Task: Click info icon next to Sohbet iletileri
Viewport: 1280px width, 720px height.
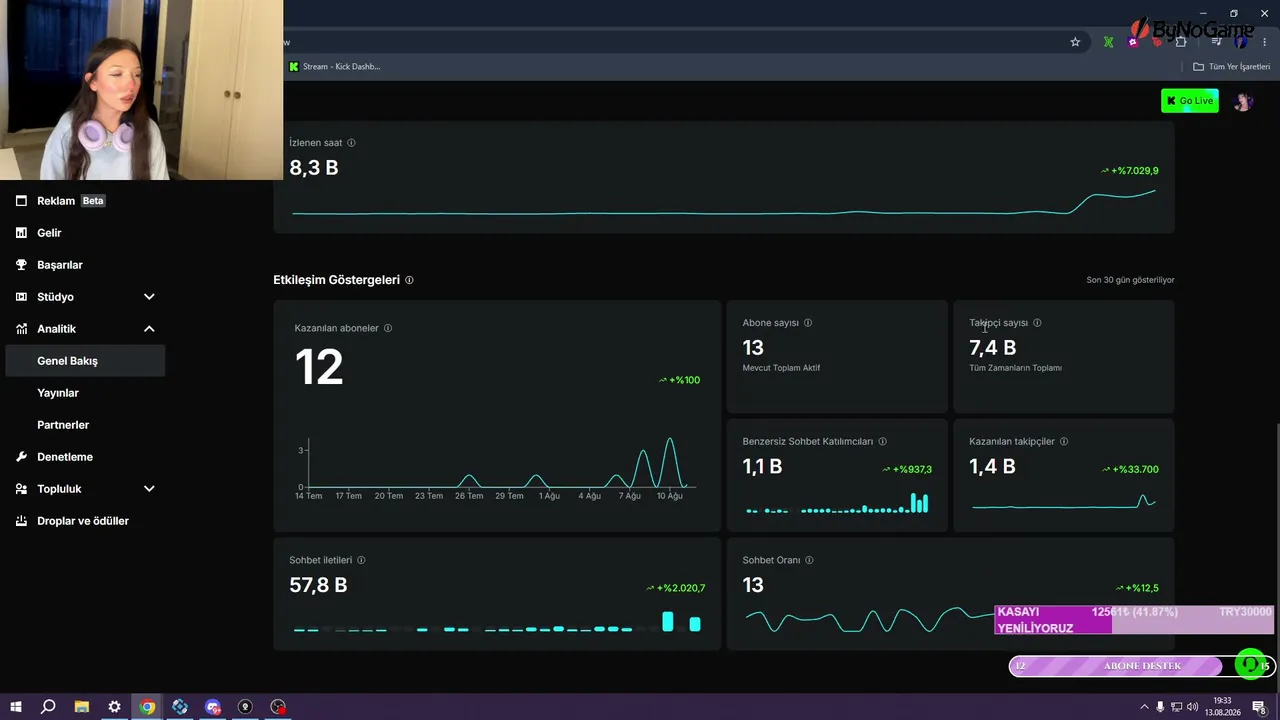Action: point(361,560)
